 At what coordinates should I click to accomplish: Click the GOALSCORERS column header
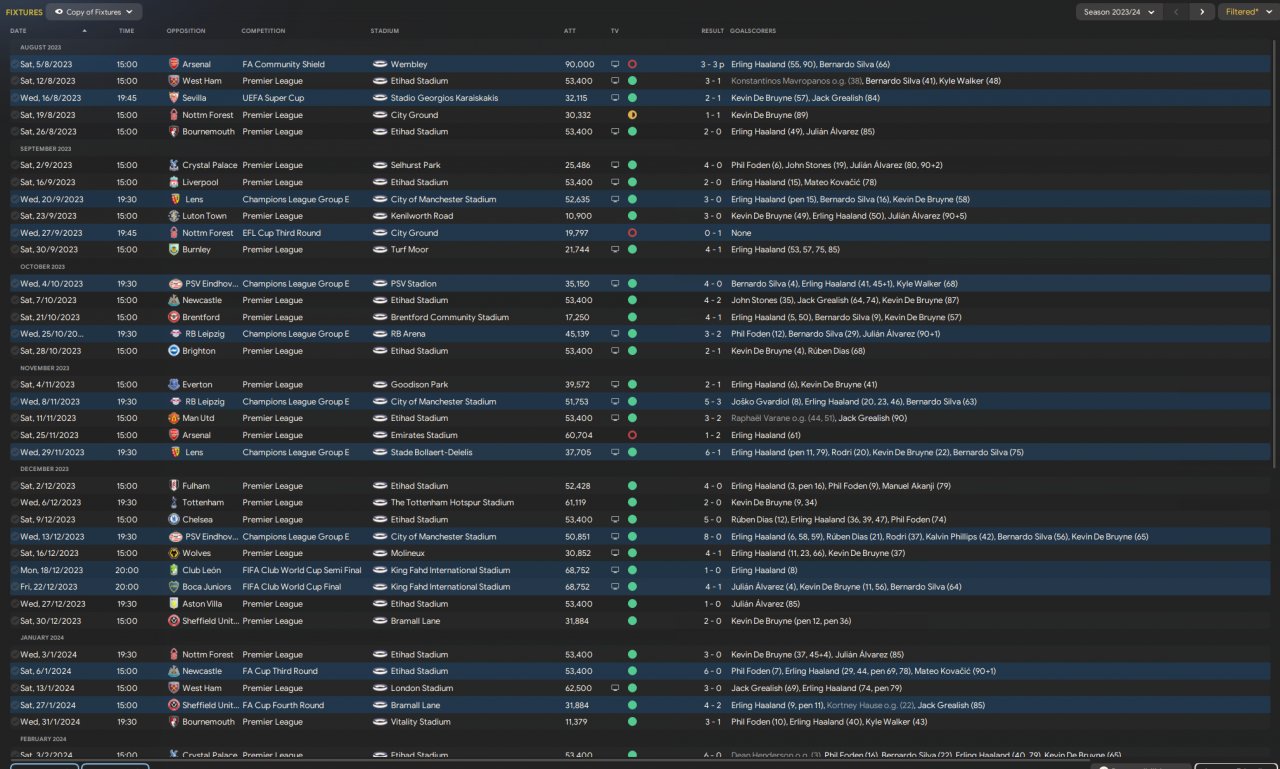pyautogui.click(x=753, y=31)
